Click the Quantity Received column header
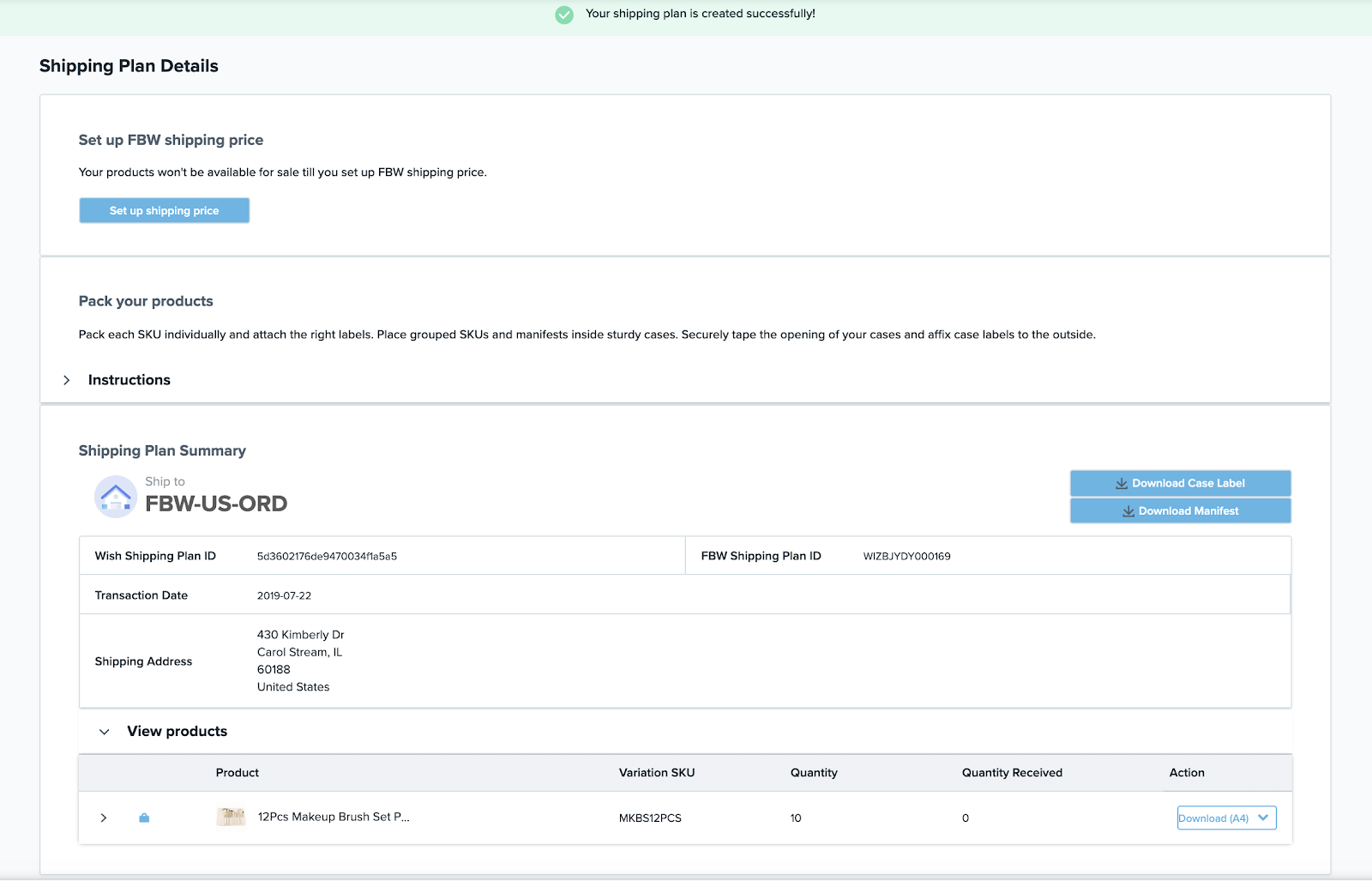Image resolution: width=1372 pixels, height=881 pixels. point(1012,773)
